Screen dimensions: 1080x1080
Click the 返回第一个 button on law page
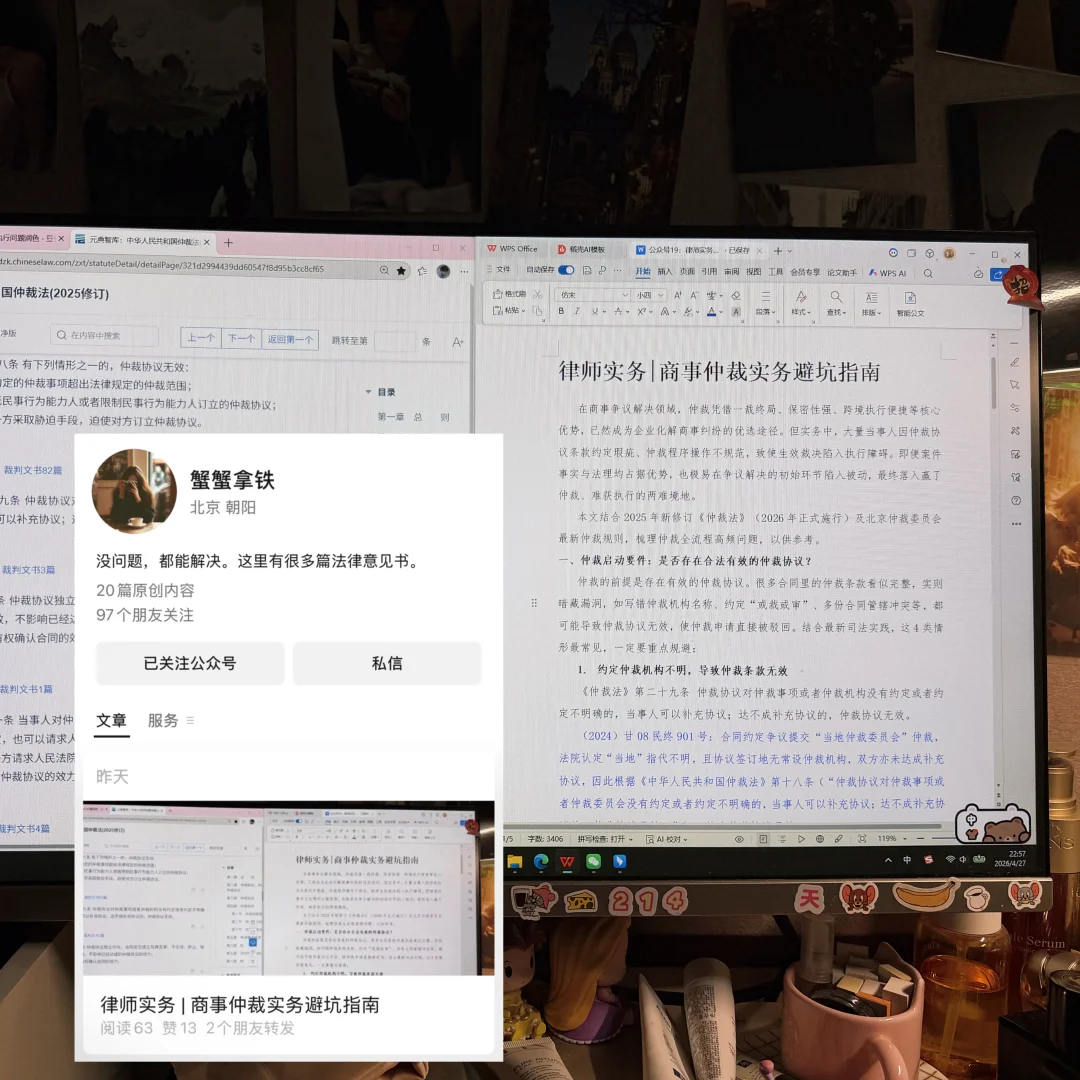tap(290, 339)
